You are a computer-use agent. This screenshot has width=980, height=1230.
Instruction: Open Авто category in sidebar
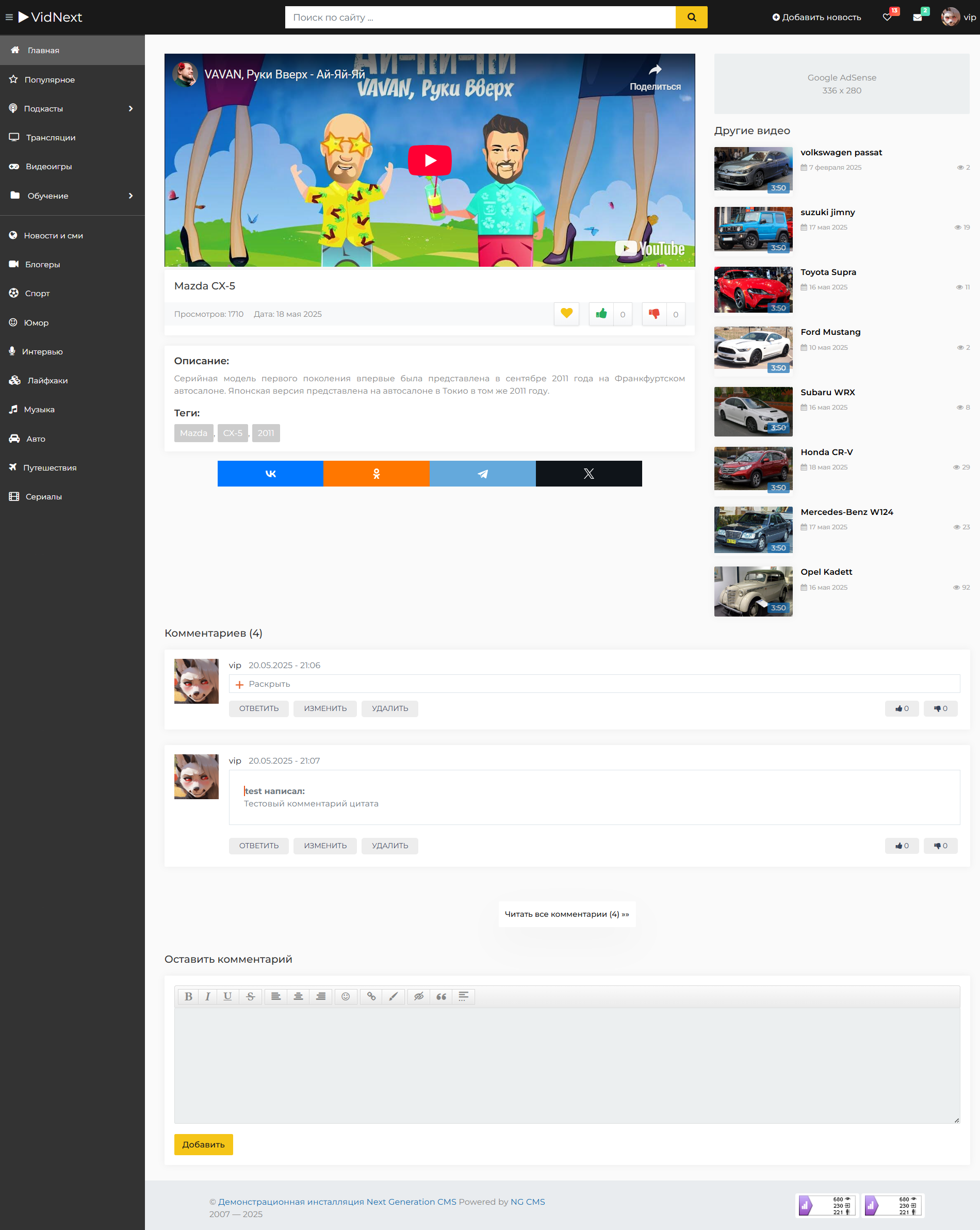coord(72,439)
